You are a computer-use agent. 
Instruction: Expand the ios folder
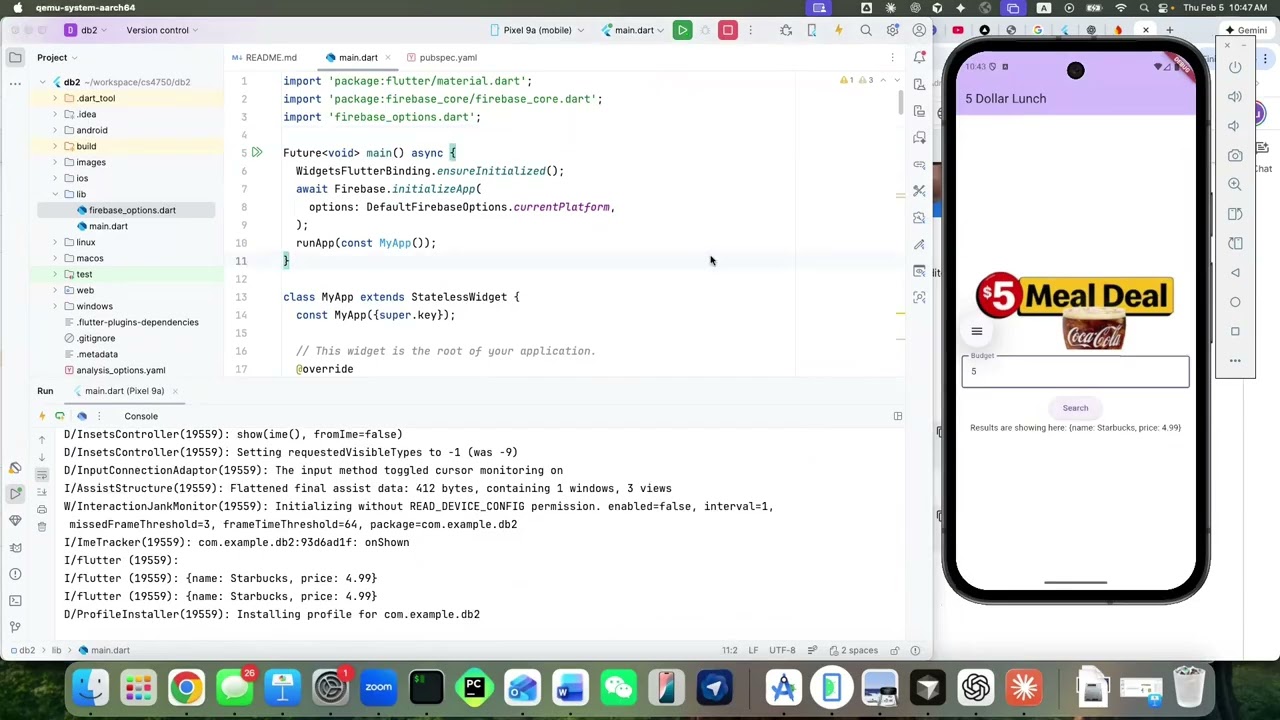pos(55,178)
